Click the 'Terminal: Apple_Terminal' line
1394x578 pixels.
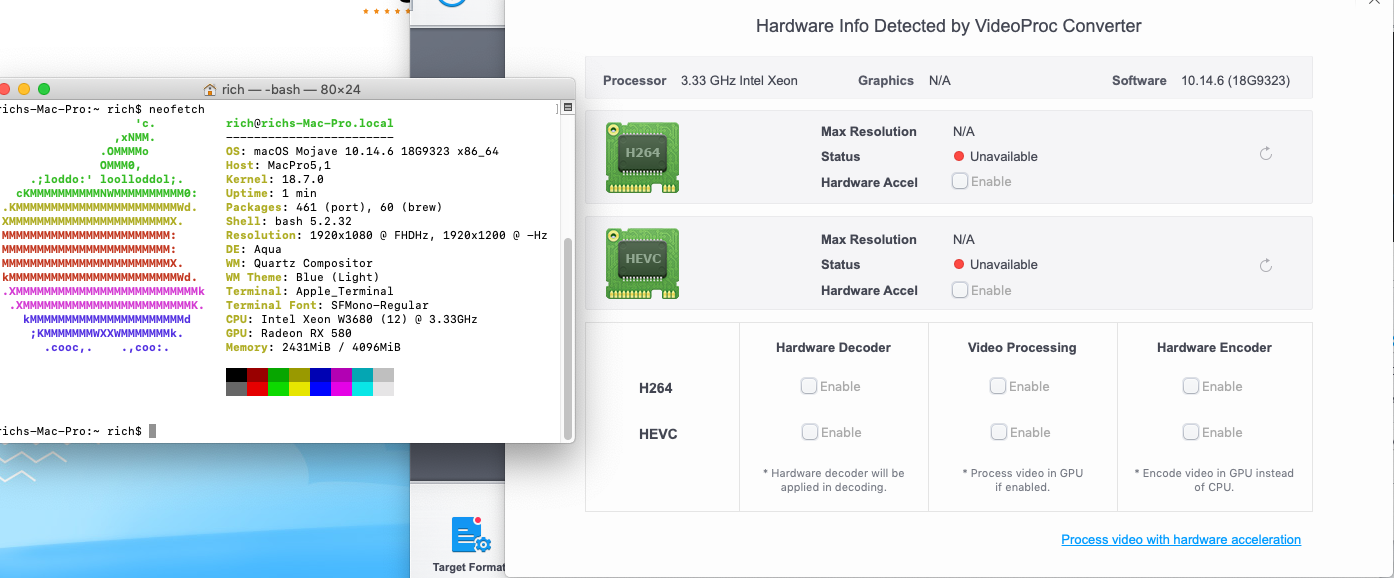pos(310,291)
